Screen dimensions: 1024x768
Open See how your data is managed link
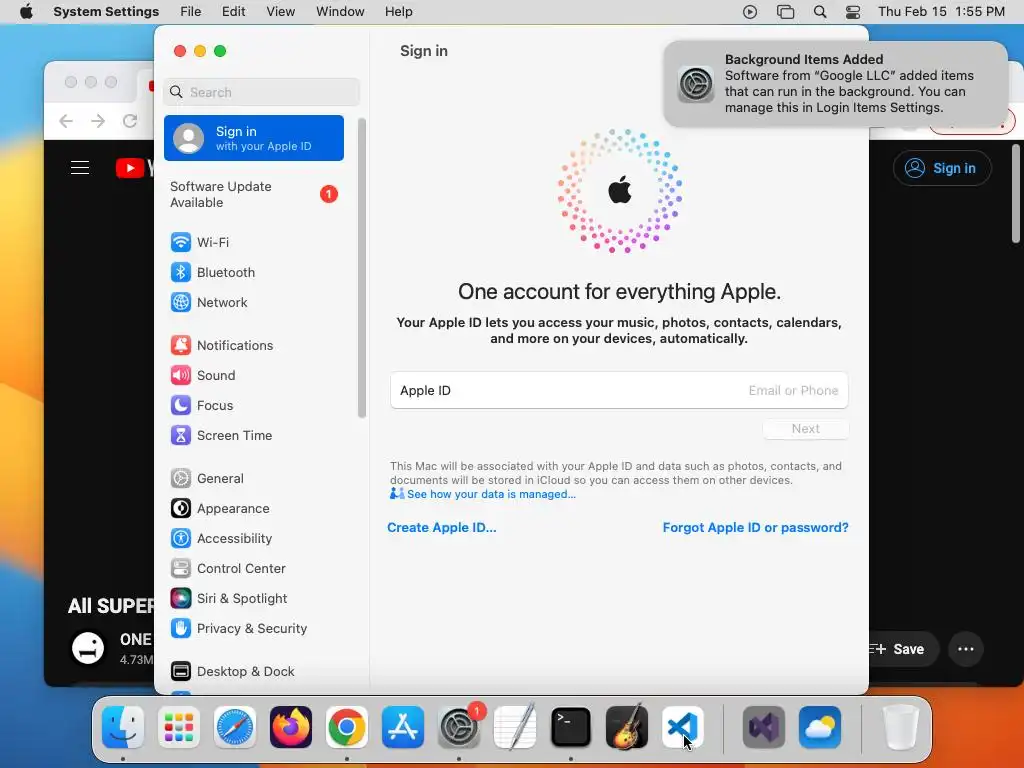pos(491,494)
